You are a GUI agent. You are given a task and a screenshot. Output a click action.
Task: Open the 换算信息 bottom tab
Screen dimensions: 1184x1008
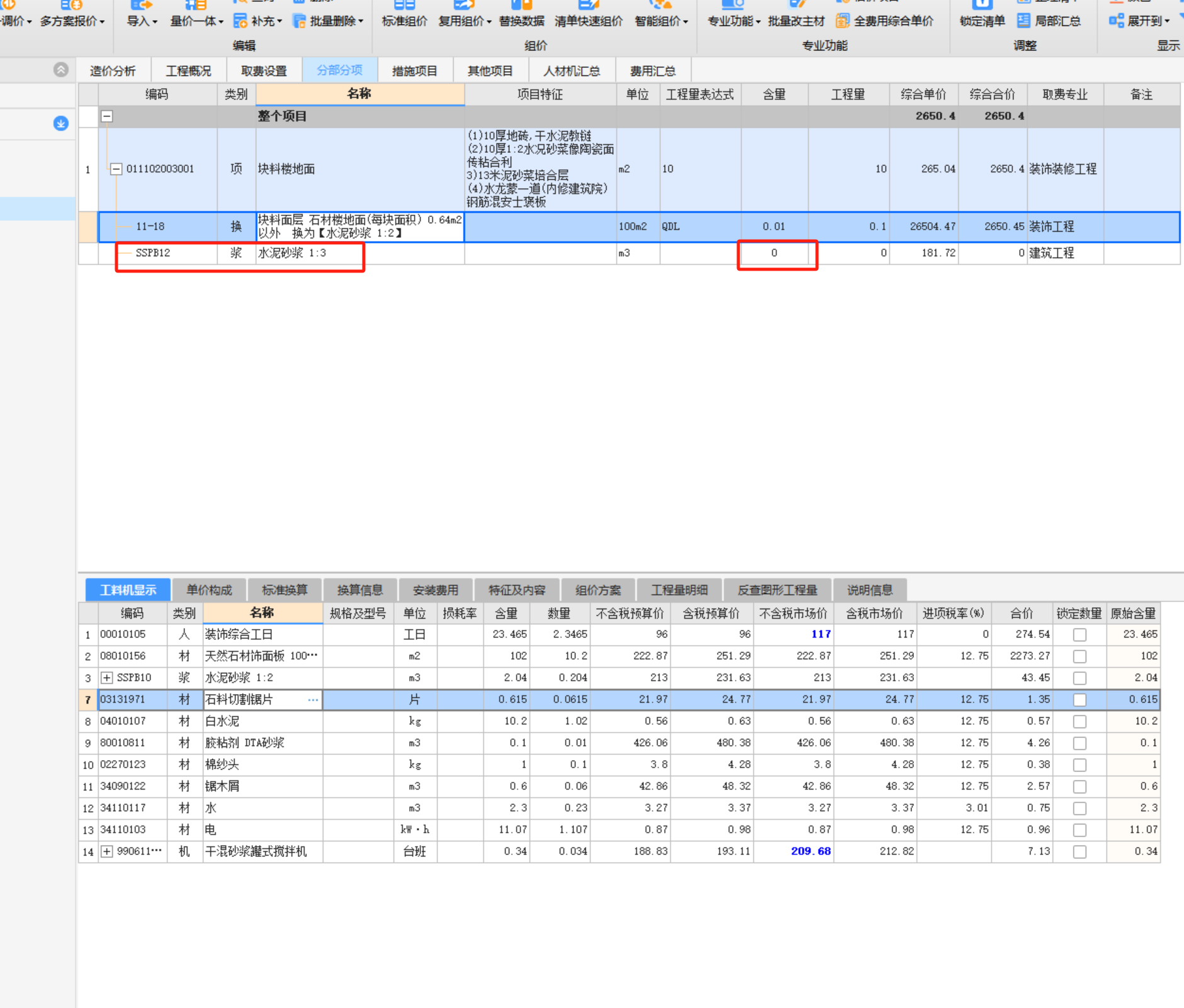coord(360,590)
